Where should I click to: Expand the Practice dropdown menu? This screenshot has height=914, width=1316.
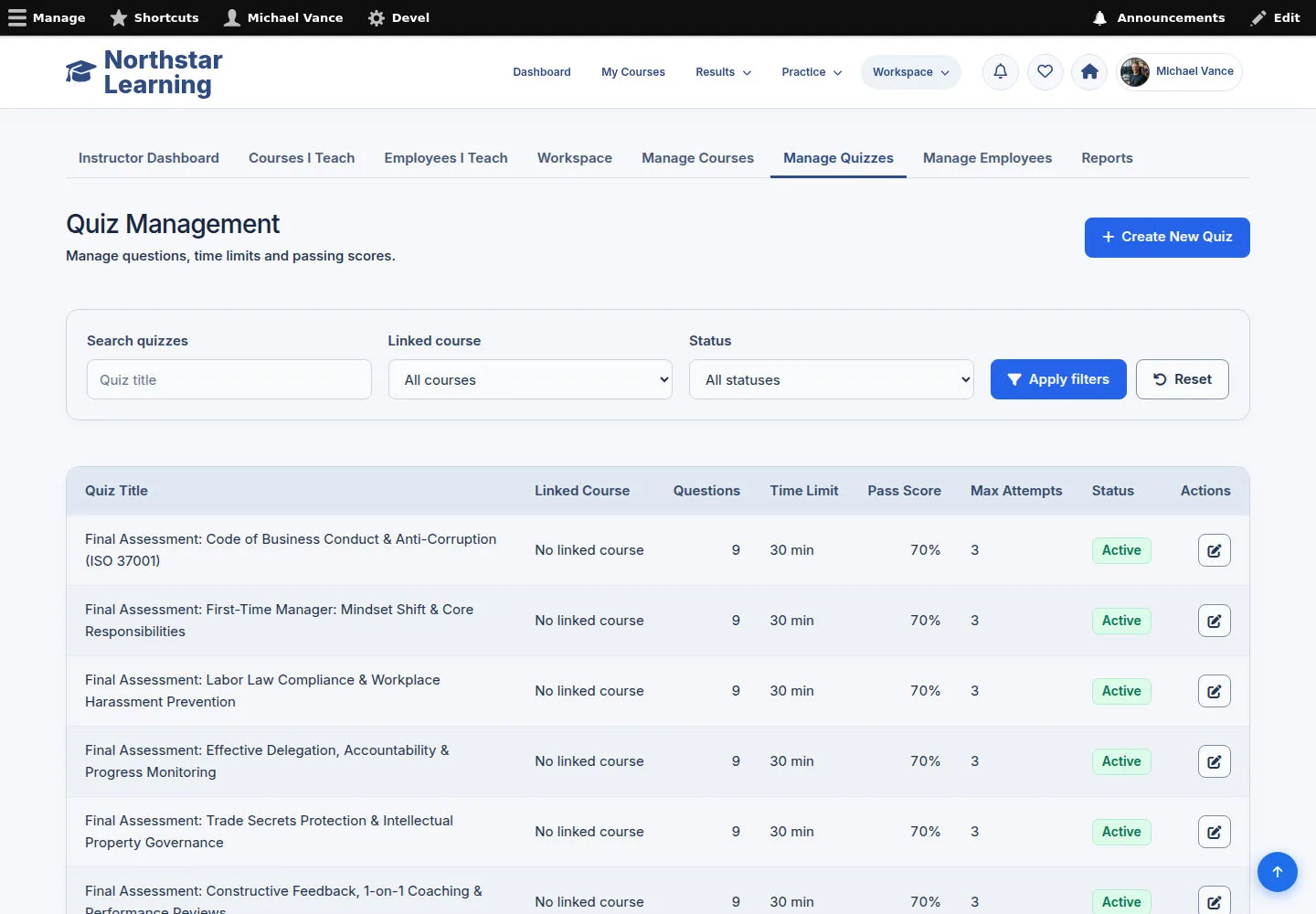812,72
